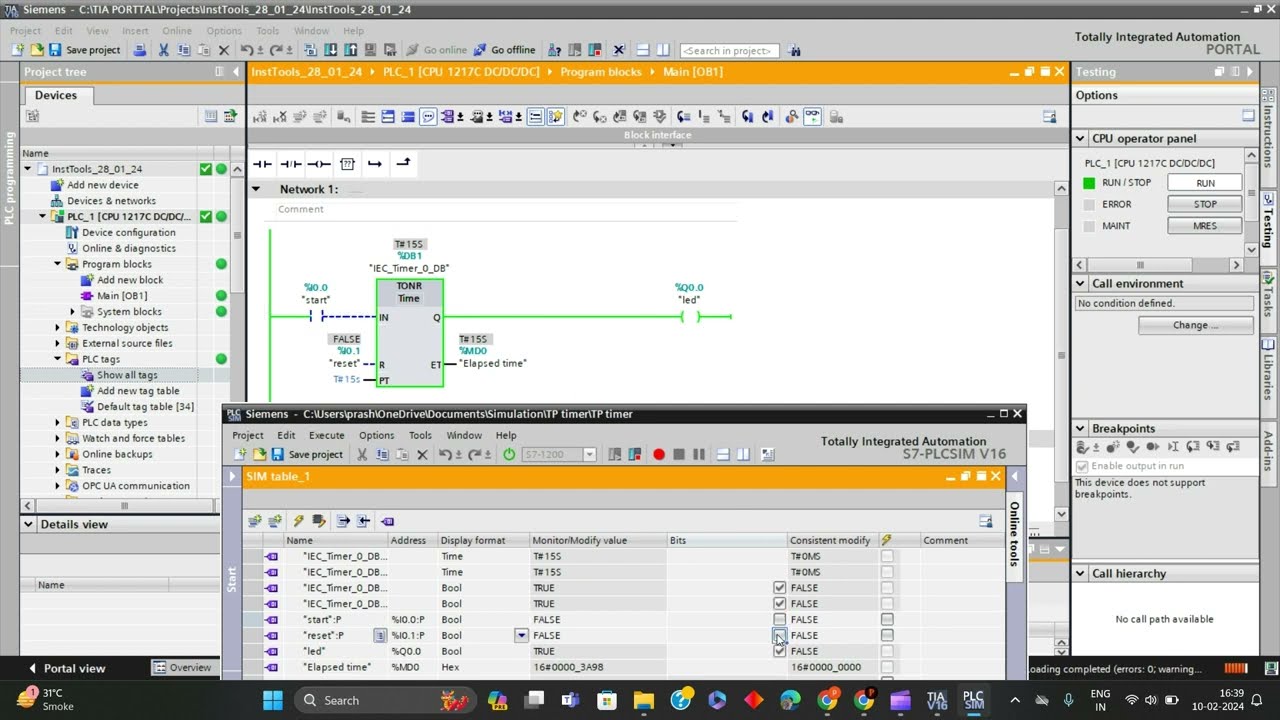This screenshot has width=1280, height=720.
Task: Select the Devices tab in Project tree
Action: point(56,95)
